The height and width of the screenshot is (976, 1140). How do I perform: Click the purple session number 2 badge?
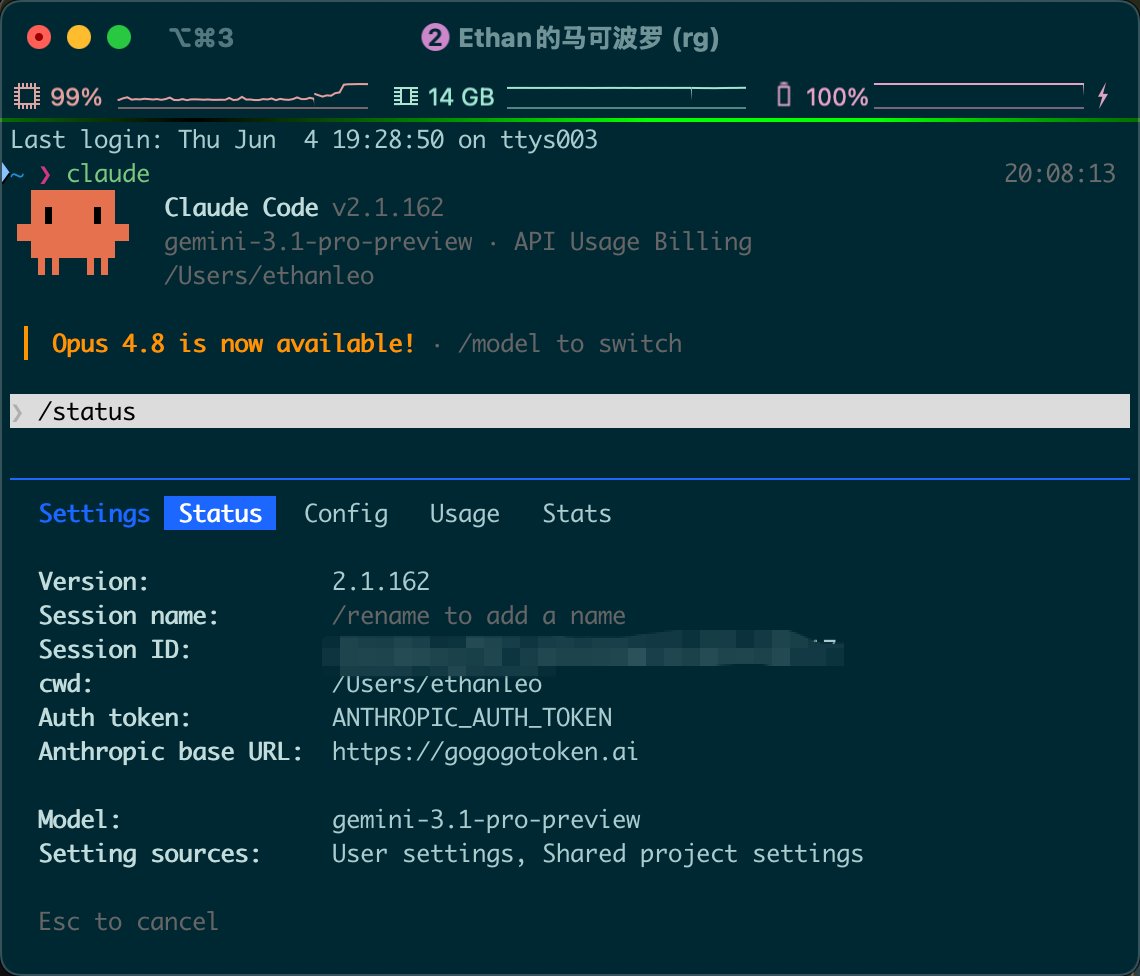point(435,37)
